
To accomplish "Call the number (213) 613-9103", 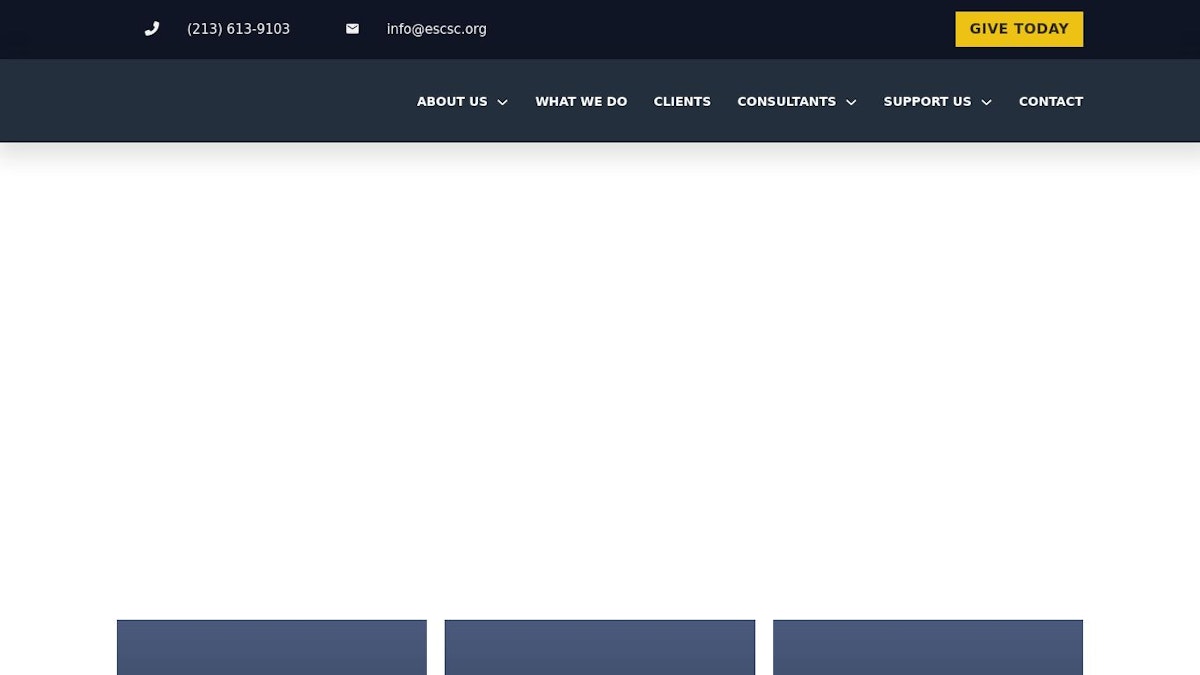I will pyautogui.click(x=238, y=29).
